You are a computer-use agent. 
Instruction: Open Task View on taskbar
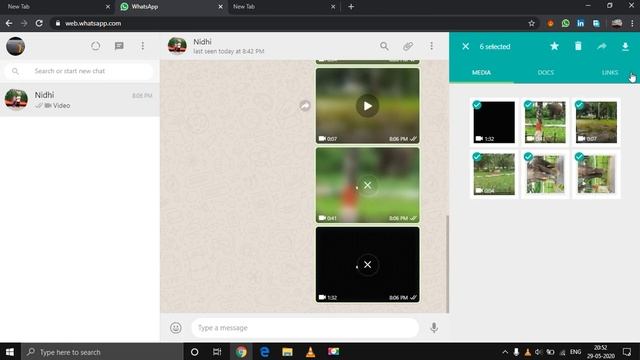(217, 352)
